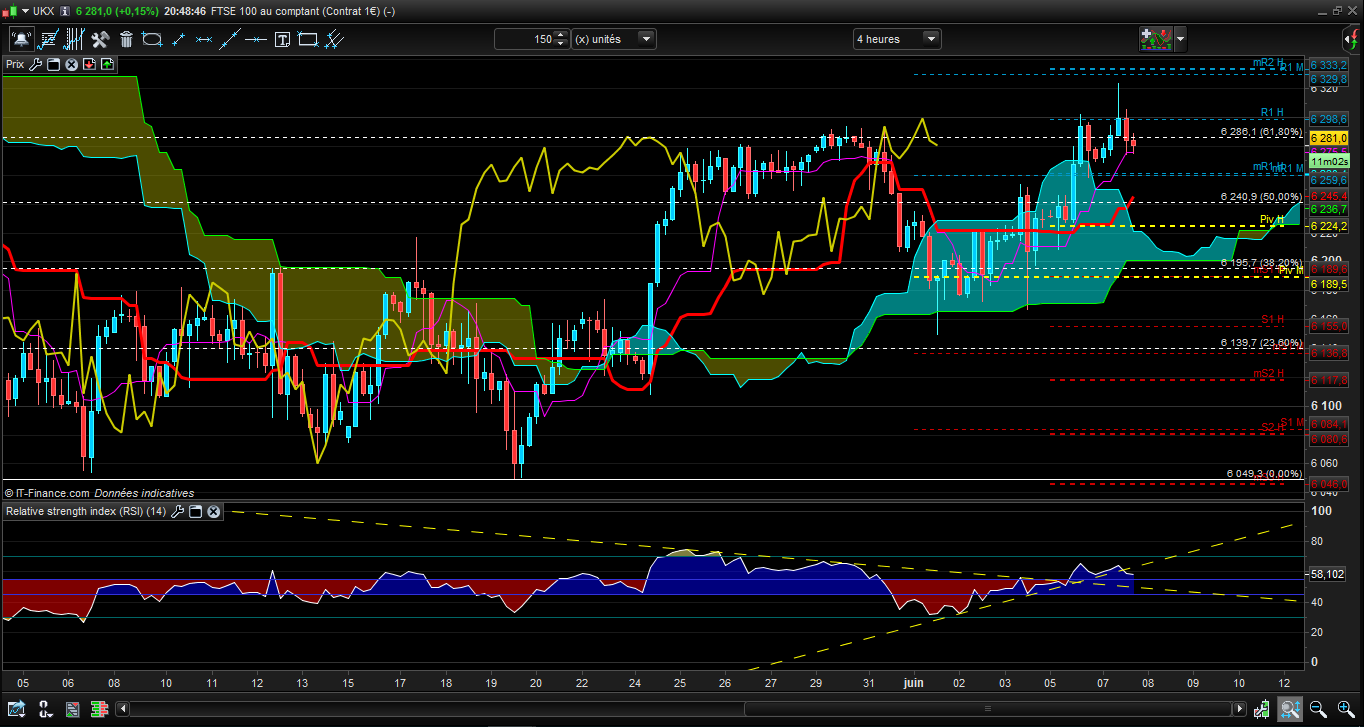Click the zoom out magnifier

[1320, 710]
